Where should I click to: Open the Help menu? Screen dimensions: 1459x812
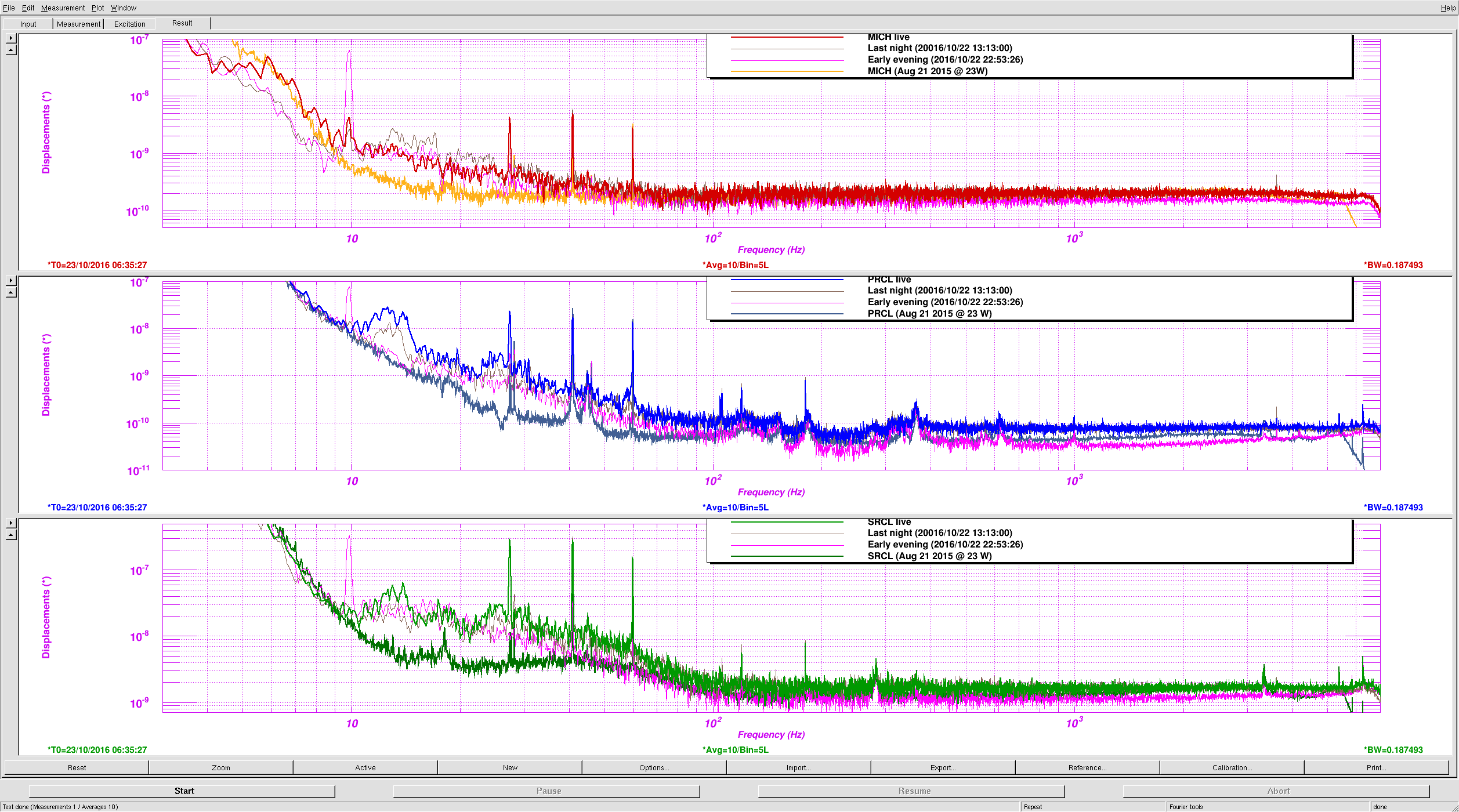tap(1448, 8)
